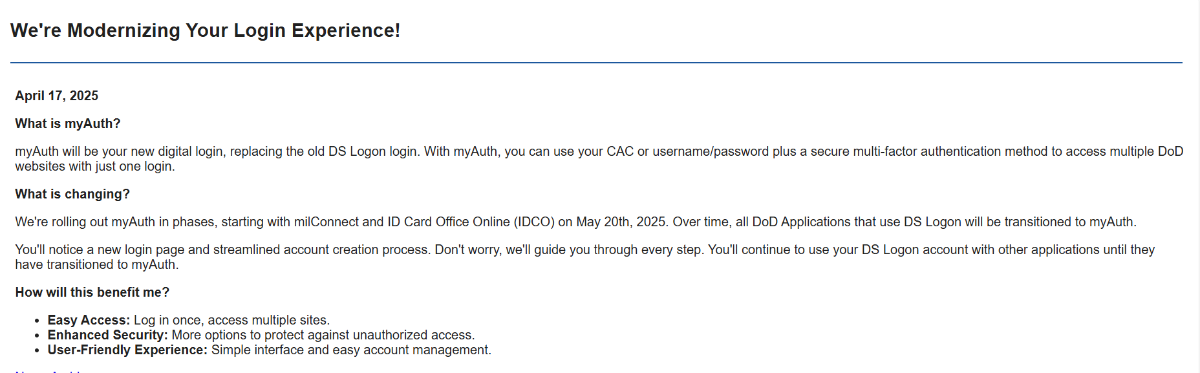Open the partially visible link below the bullets
The image size is (1200, 373).
[48, 371]
